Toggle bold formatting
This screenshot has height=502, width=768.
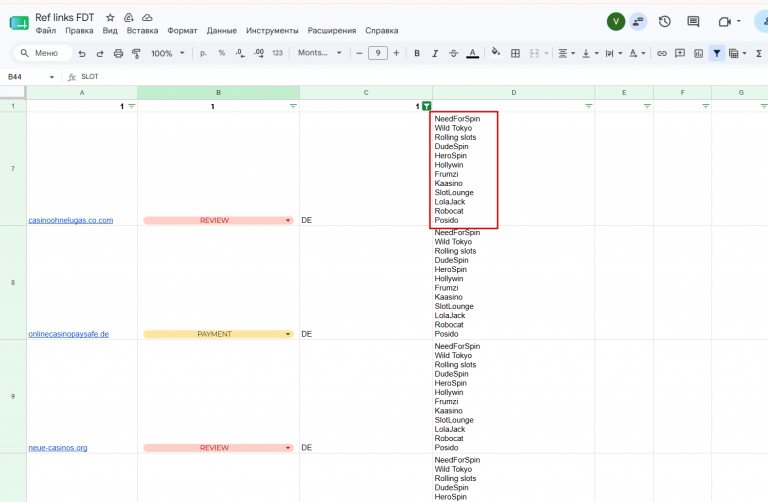(417, 53)
